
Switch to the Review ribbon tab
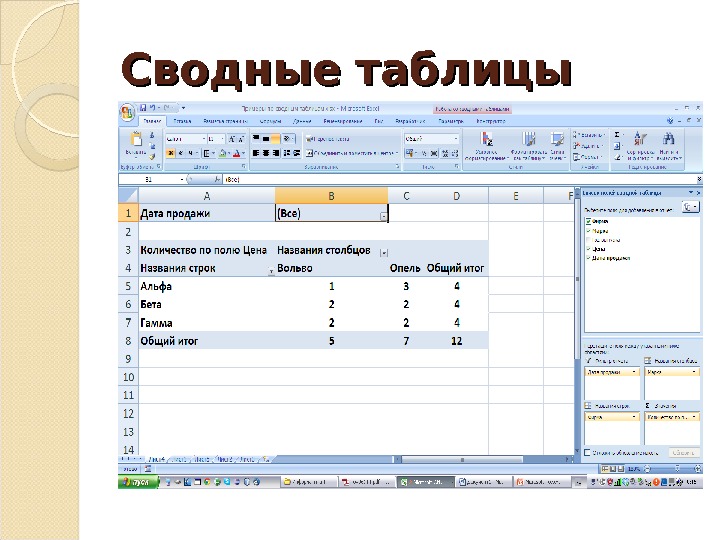coord(343,121)
